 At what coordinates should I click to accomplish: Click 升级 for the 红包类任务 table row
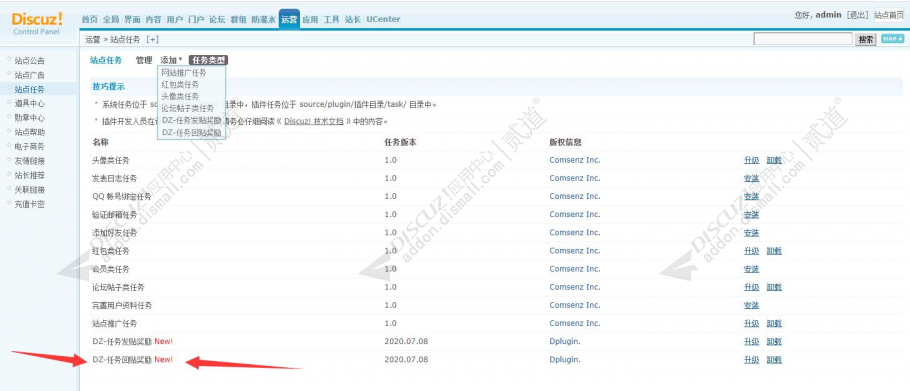click(x=752, y=251)
